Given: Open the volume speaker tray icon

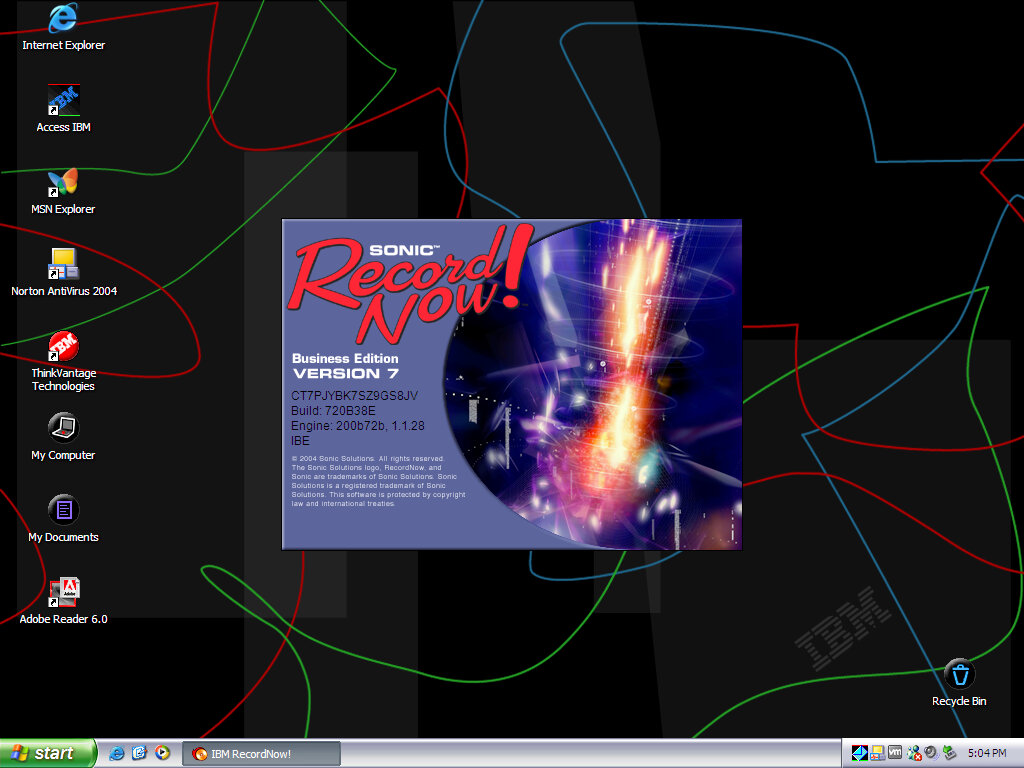Looking at the screenshot, I should pos(931,753).
